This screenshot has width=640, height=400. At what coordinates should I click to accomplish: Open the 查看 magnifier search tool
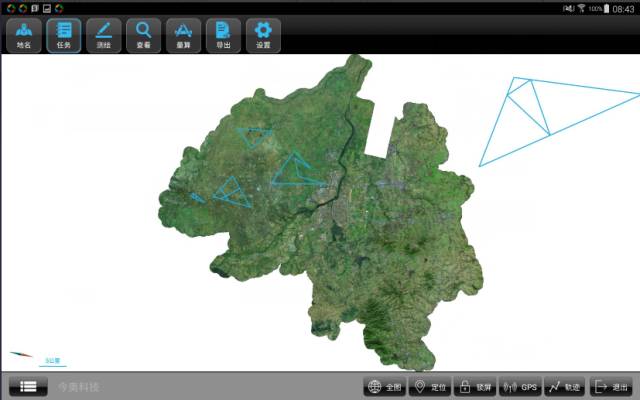pos(143,36)
